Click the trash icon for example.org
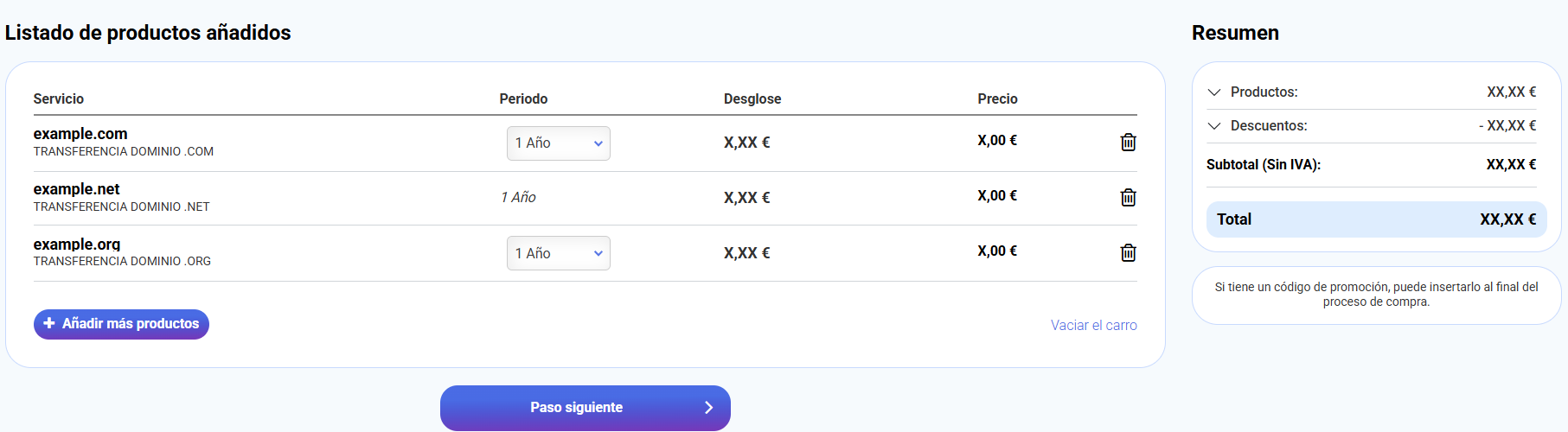Screen dimensions: 1568x432 (1128, 253)
